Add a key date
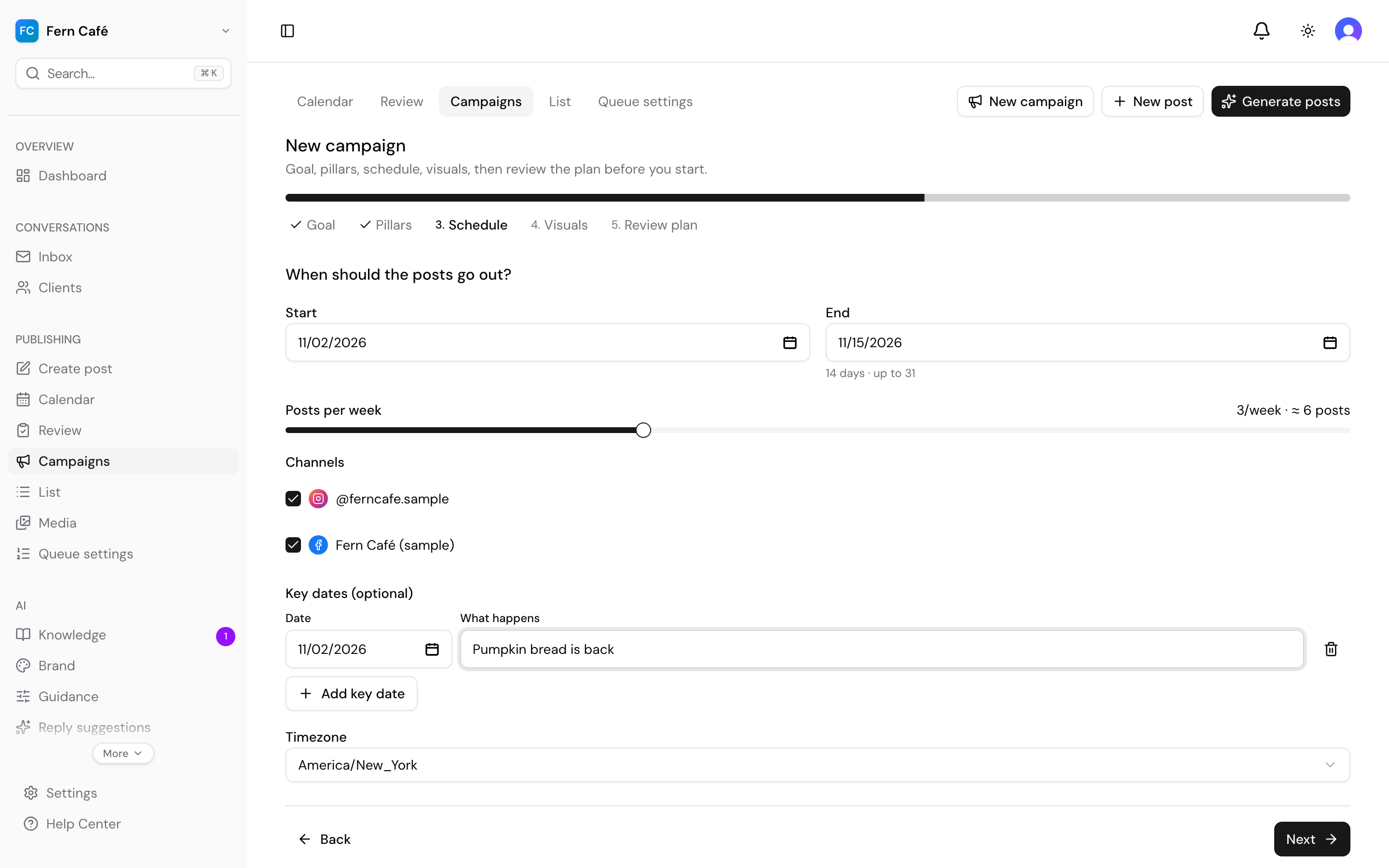Viewport: 1389px width, 868px height. [x=351, y=693]
